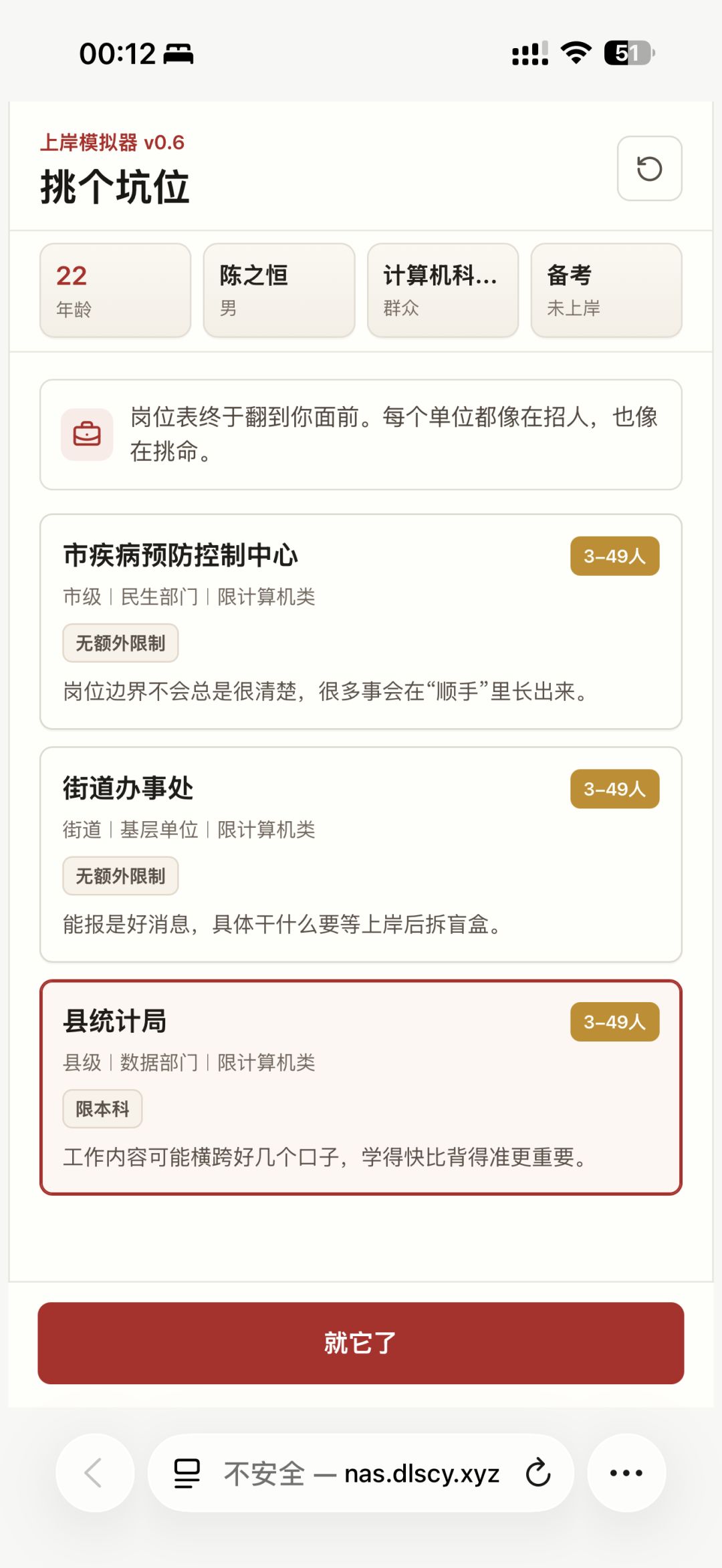Tap the Wi-Fi status icon
The image size is (722, 1568).
[576, 53]
